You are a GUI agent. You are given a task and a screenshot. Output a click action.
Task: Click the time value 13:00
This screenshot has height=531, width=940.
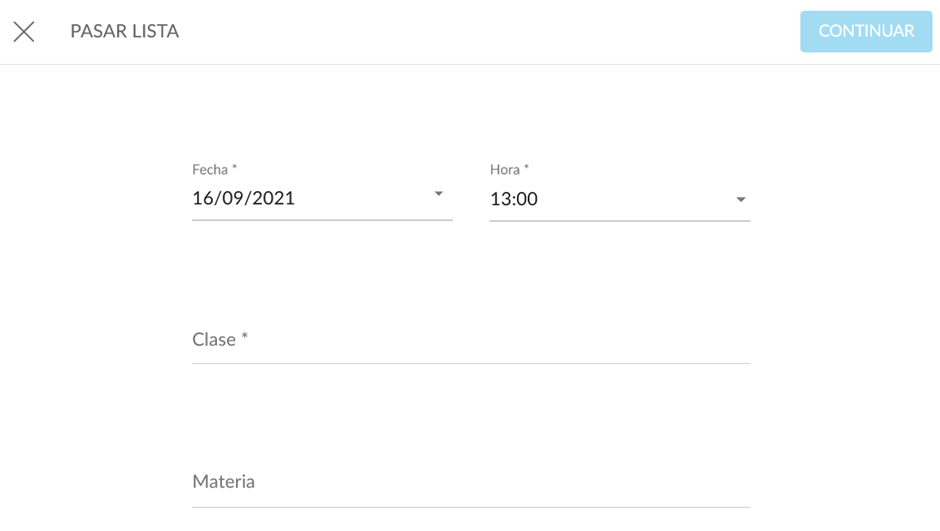click(x=514, y=199)
